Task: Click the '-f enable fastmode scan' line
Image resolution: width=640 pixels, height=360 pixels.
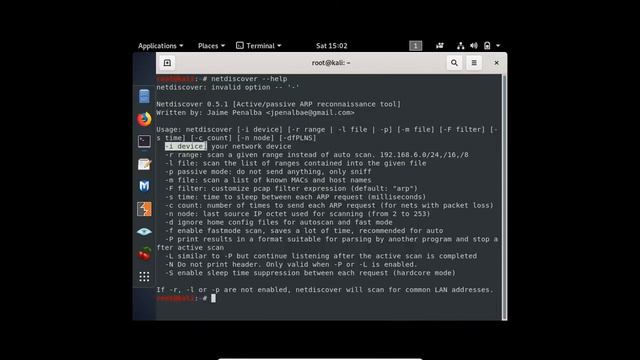Action: coord(304,231)
